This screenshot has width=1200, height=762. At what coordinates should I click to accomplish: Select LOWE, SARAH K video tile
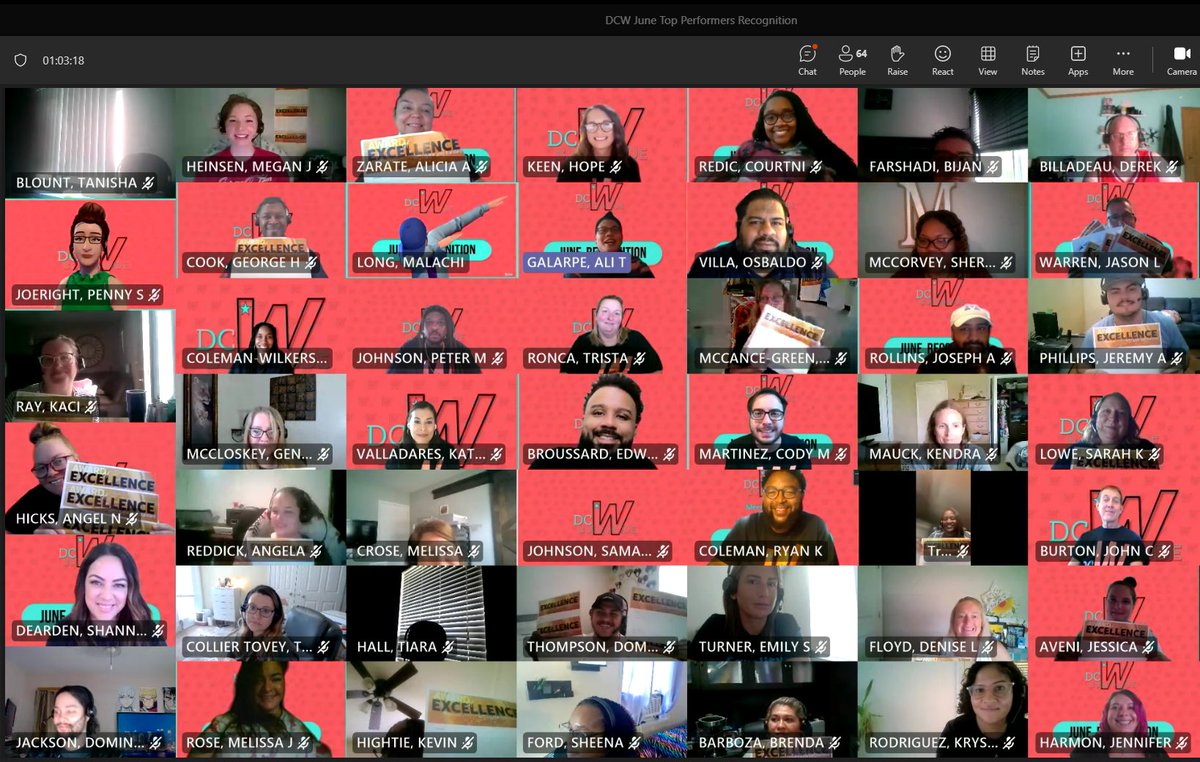click(1113, 422)
